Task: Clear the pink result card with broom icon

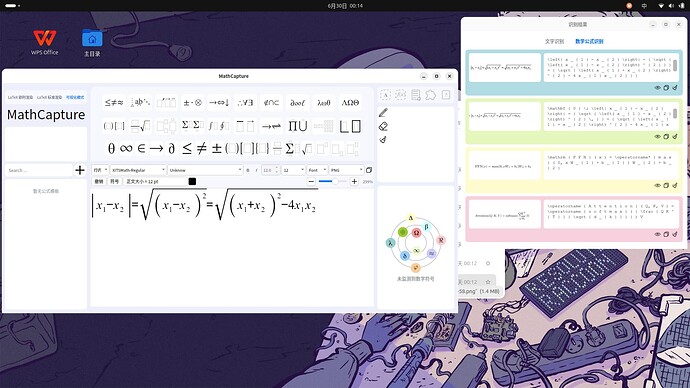Action: click(675, 234)
